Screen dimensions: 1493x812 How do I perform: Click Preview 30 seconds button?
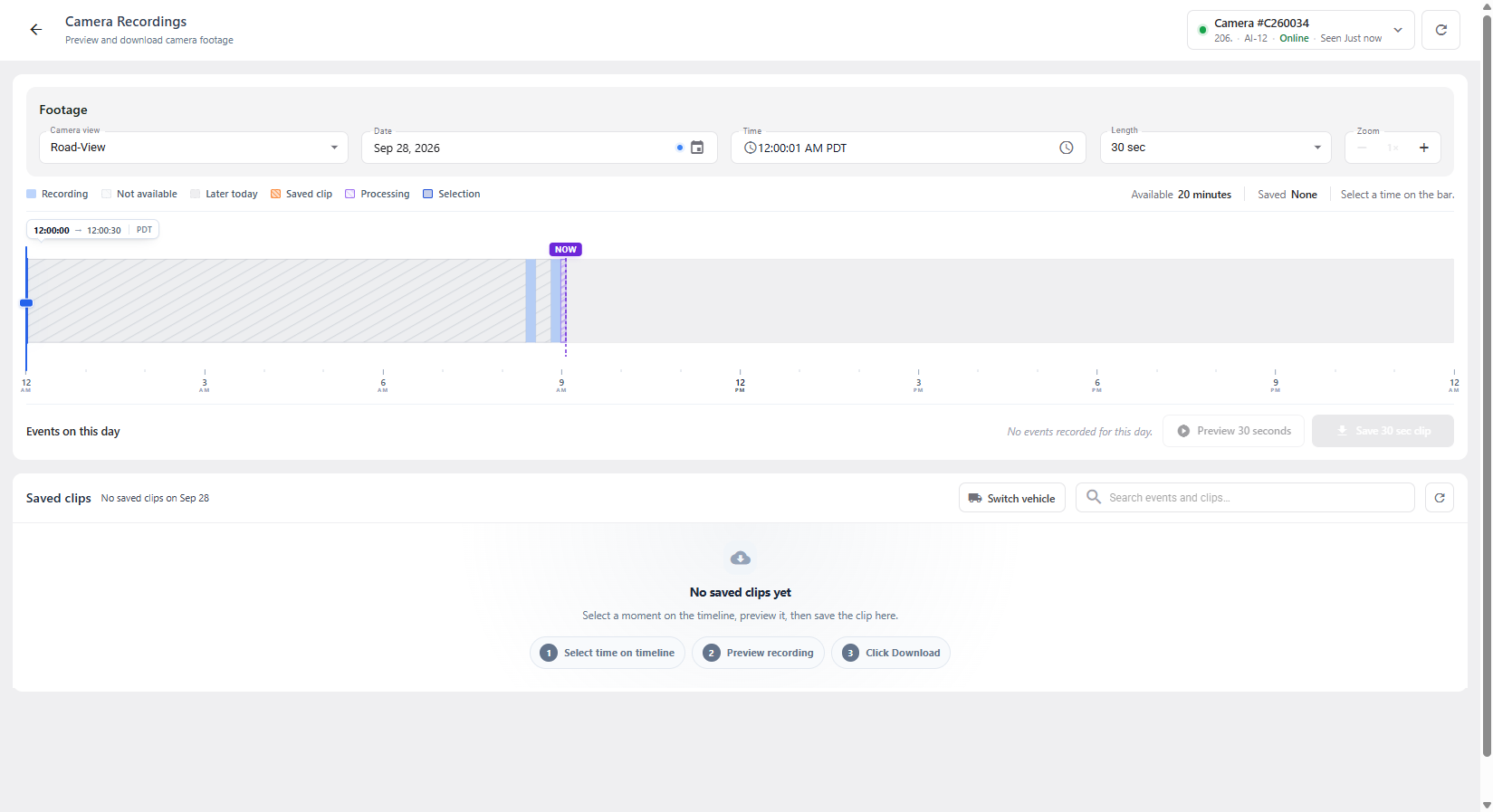pos(1233,431)
